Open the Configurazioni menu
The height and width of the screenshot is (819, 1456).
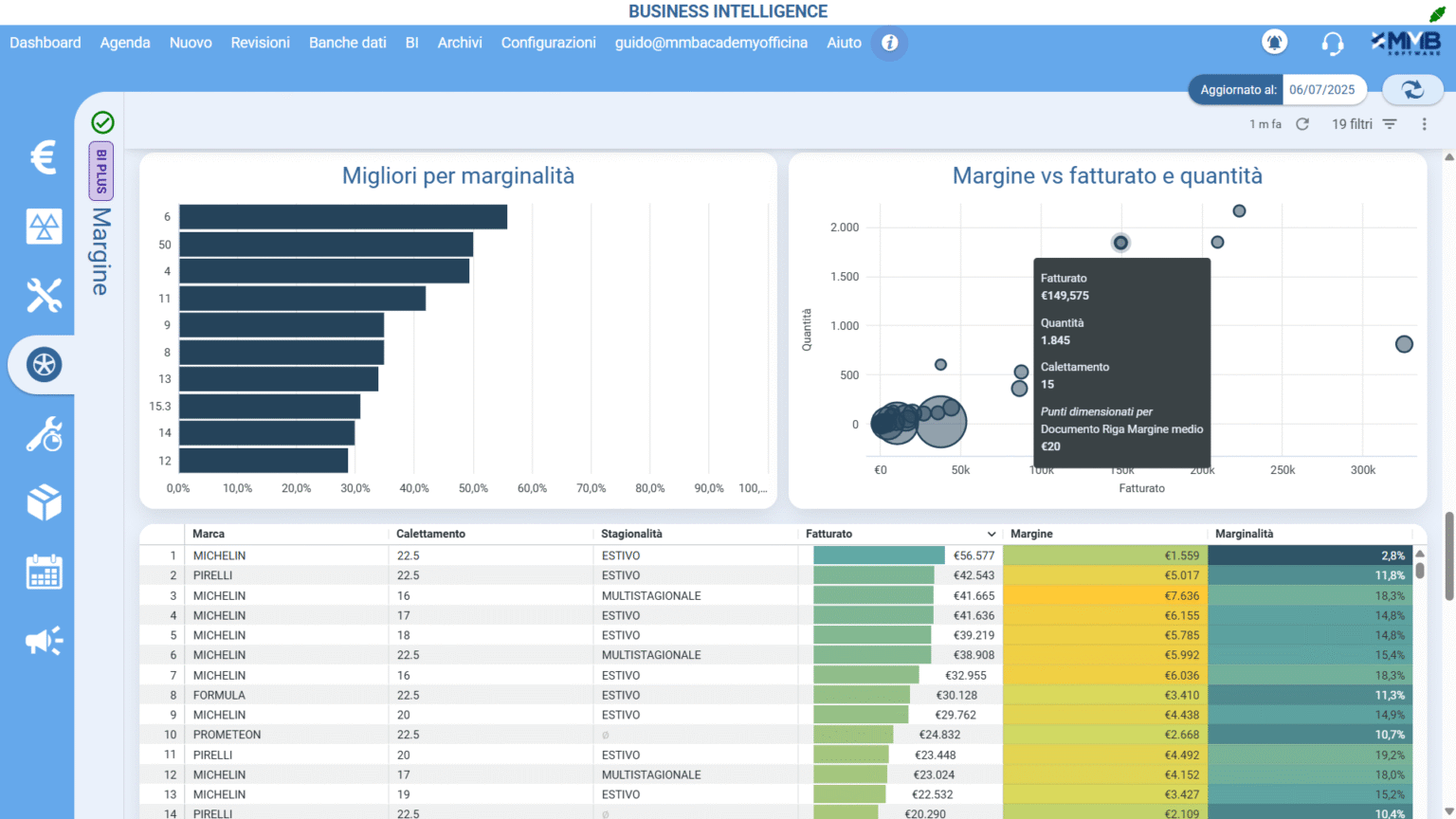pos(548,43)
